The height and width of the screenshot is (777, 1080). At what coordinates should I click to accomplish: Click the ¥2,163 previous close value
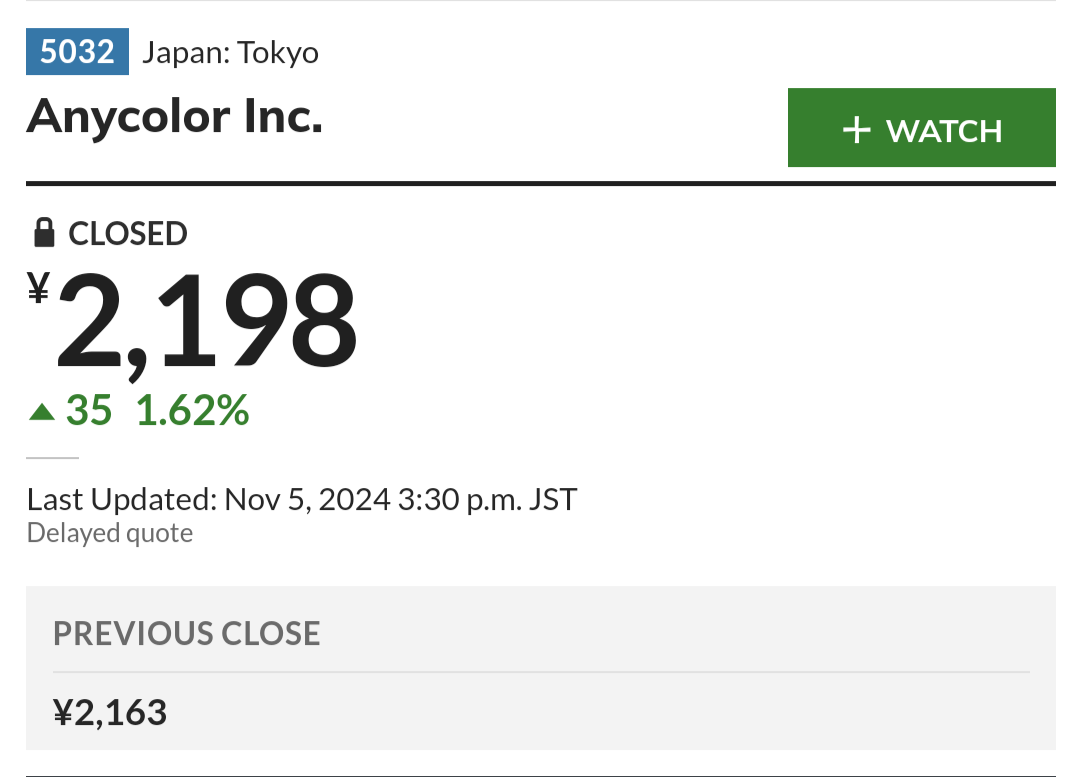[x=110, y=712]
